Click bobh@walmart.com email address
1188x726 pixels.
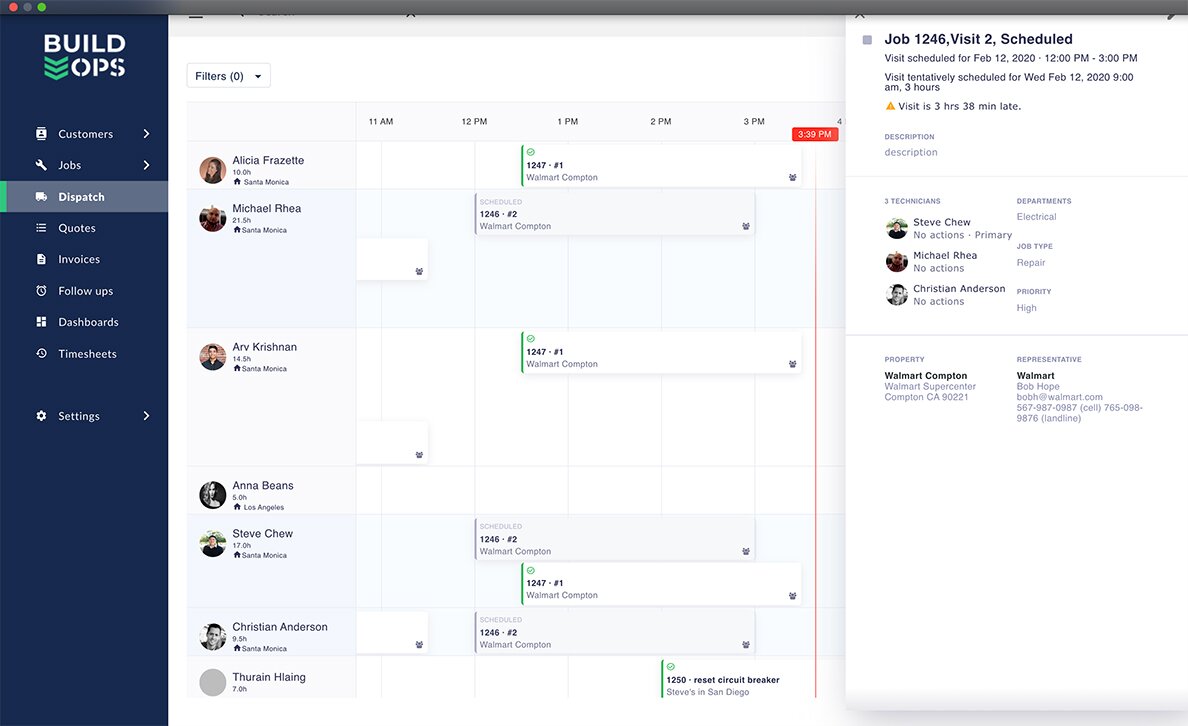(x=1059, y=396)
